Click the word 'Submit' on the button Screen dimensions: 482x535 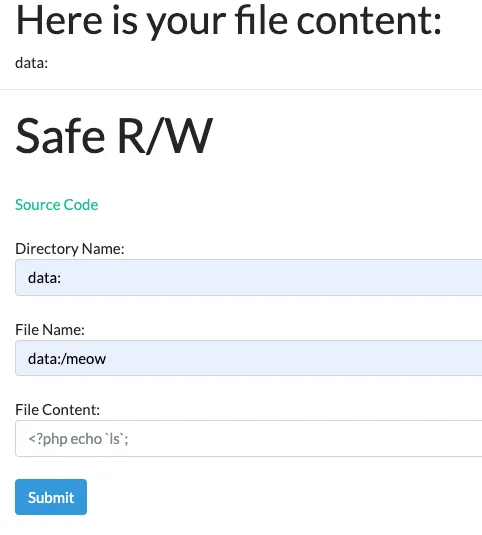tap(51, 497)
